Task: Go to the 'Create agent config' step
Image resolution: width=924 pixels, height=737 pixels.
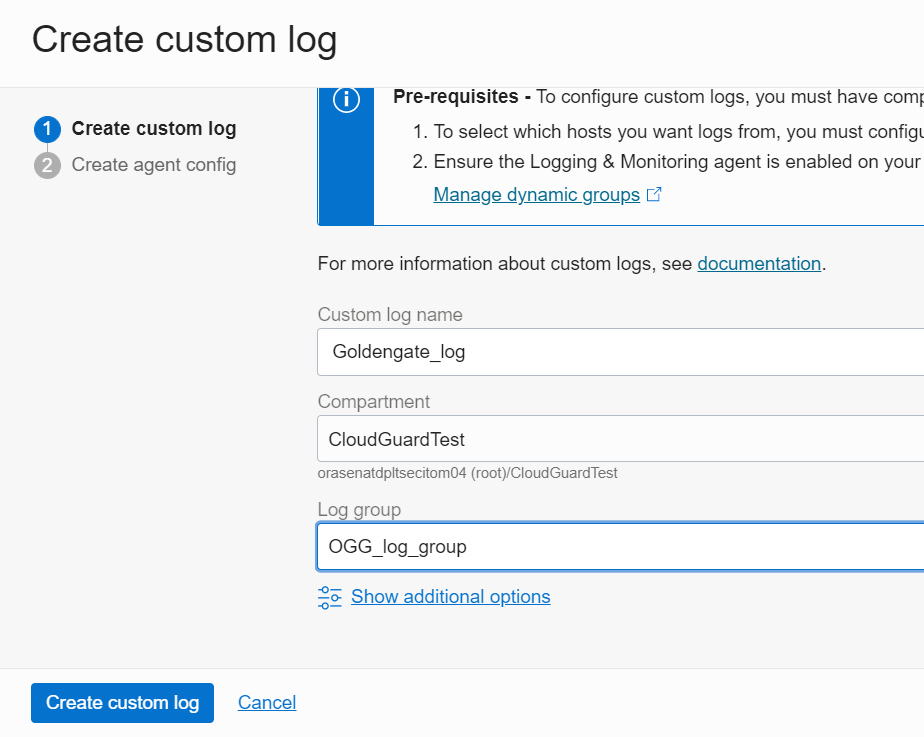Action: coord(154,165)
